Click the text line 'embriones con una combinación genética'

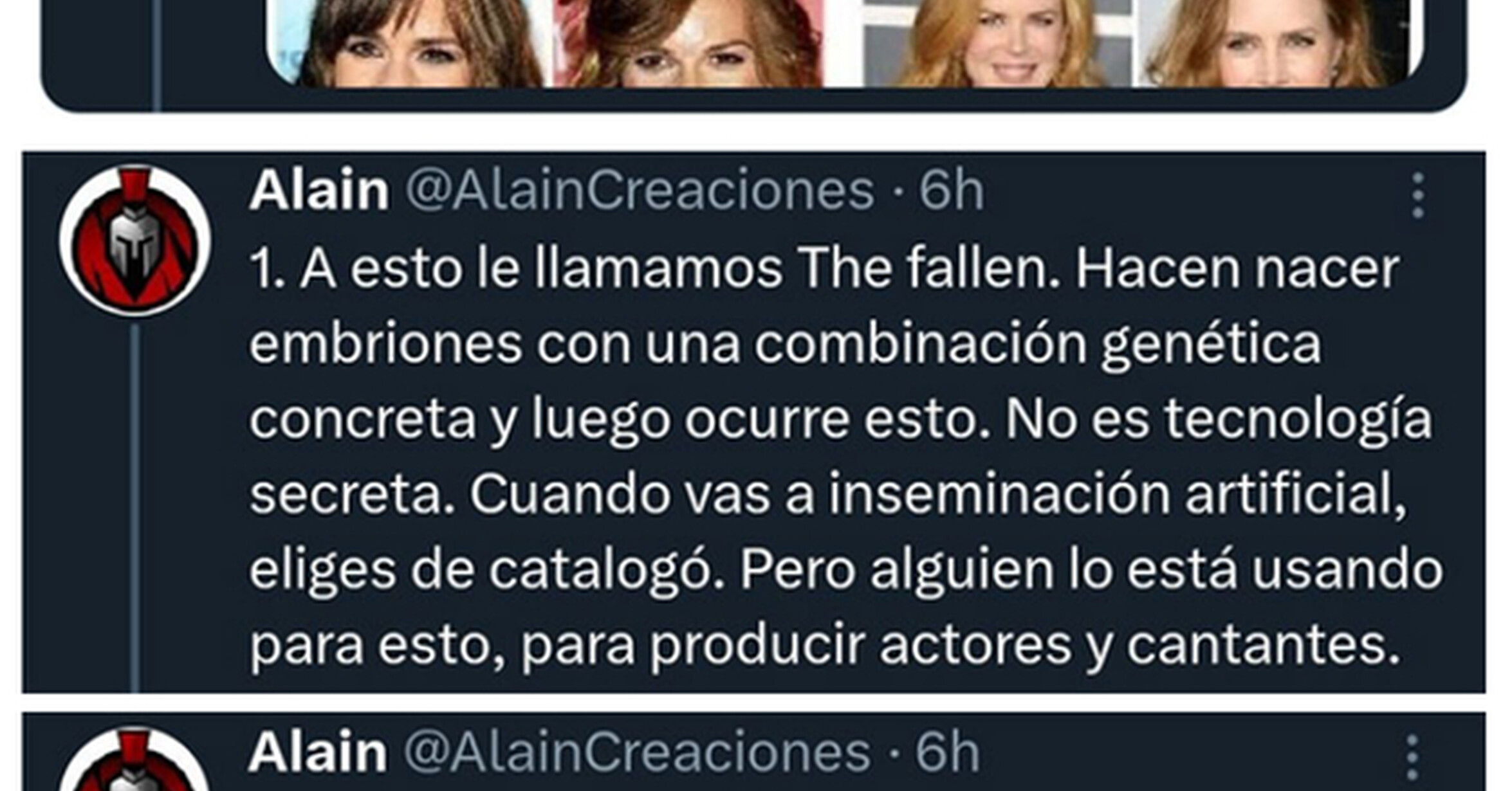[785, 345]
